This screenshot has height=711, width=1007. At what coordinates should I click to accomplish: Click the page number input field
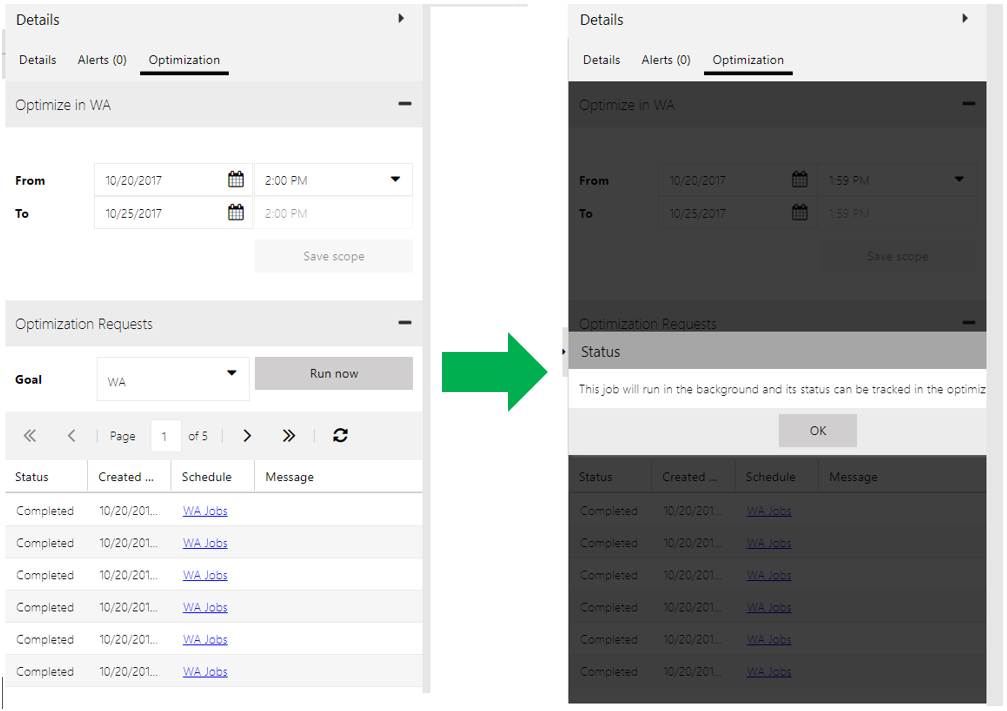pyautogui.click(x=165, y=436)
